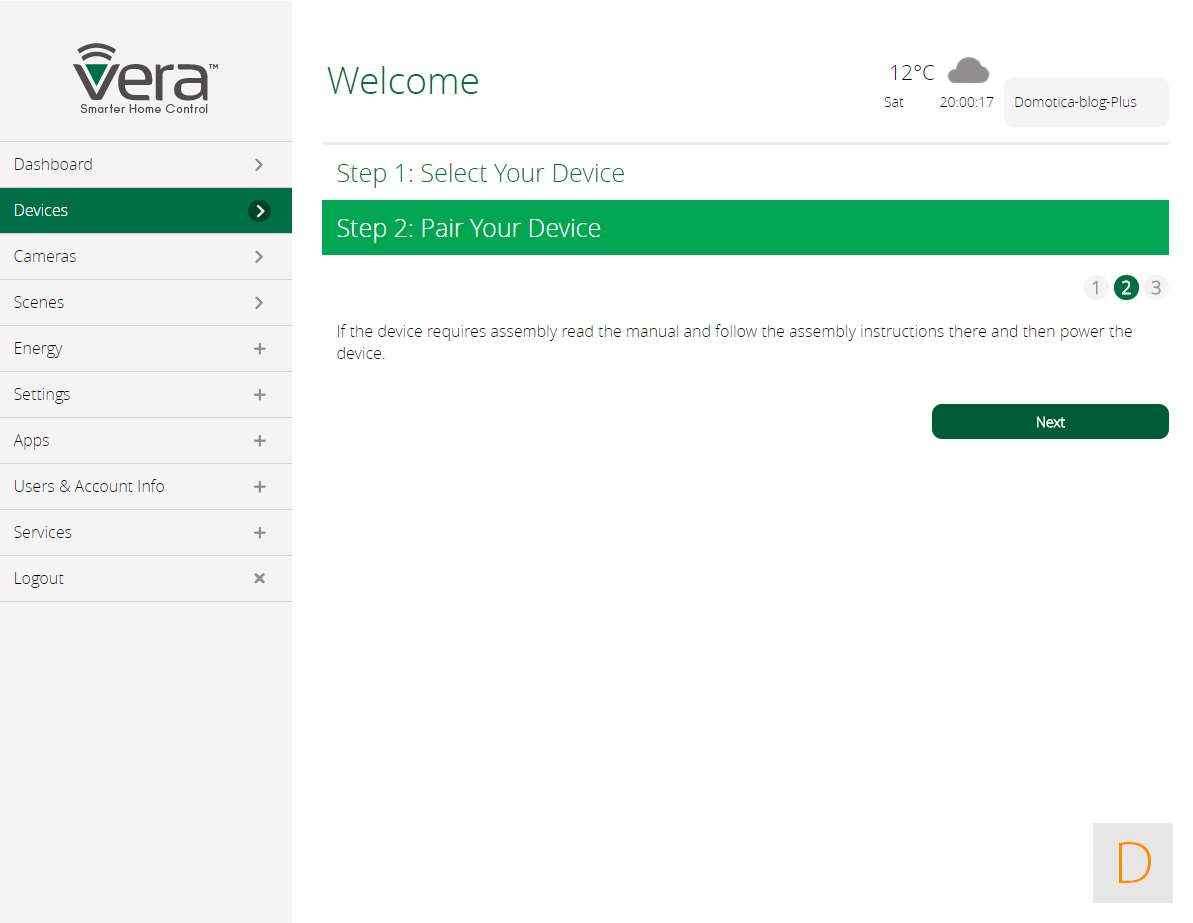Go to Step 1: Select Your Device

[x=480, y=173]
